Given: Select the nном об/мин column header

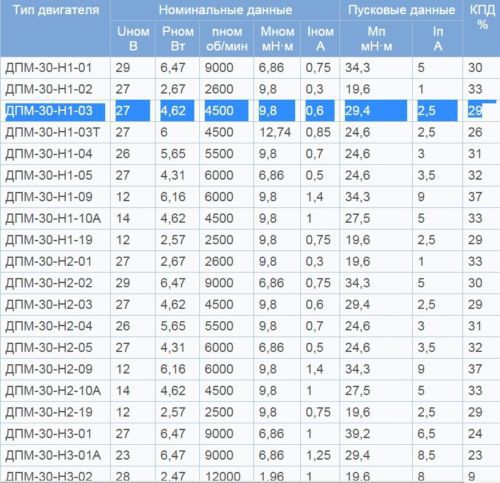Looking at the screenshot, I should point(227,39).
